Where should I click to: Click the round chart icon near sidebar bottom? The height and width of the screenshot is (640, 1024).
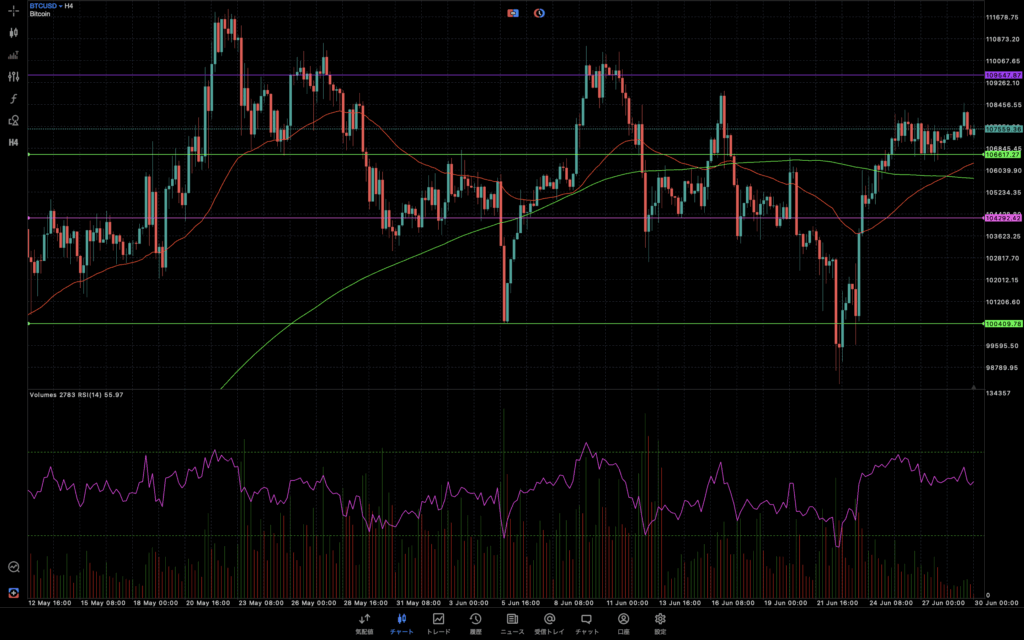13,567
